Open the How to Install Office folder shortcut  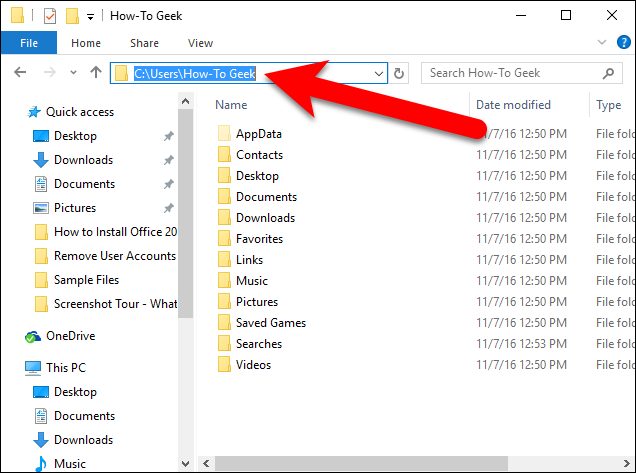tap(106, 232)
